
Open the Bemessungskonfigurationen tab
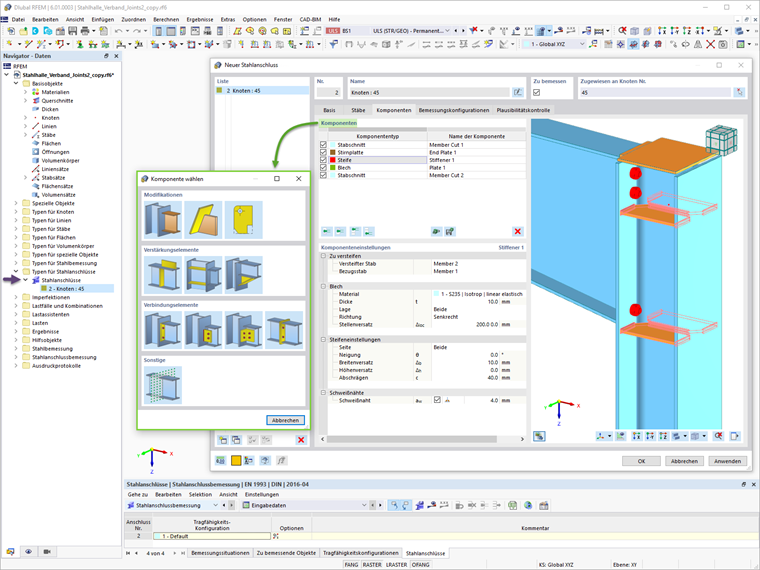(x=454, y=110)
